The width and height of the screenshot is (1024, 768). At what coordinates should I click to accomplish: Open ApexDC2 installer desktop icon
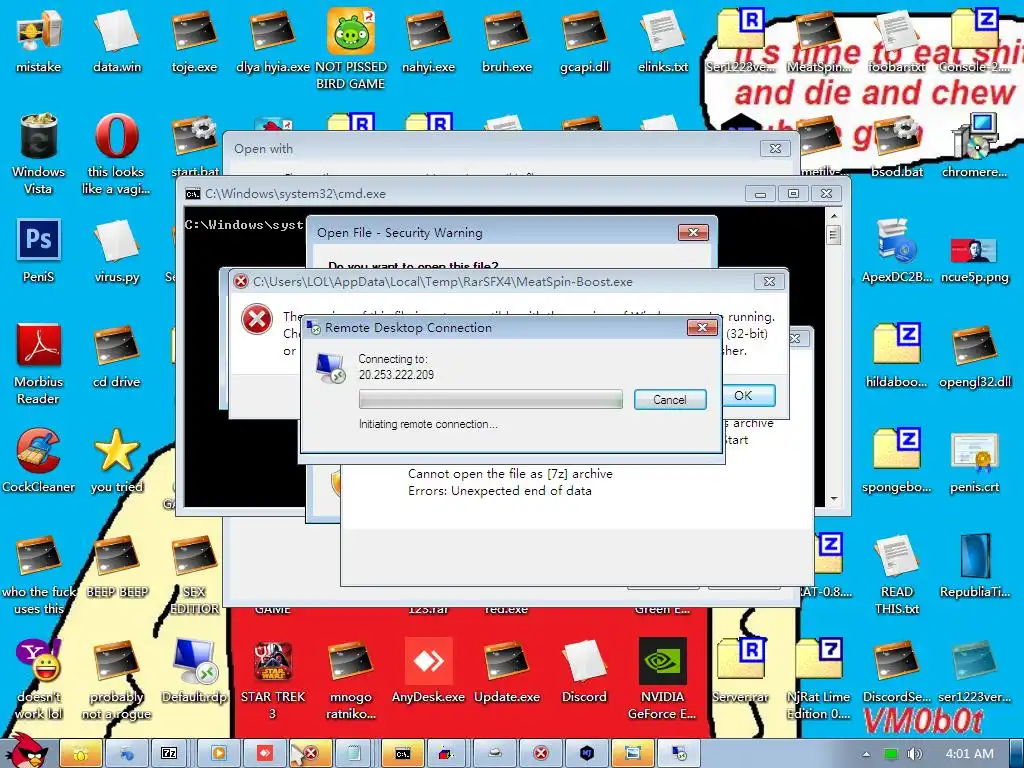[x=897, y=251]
